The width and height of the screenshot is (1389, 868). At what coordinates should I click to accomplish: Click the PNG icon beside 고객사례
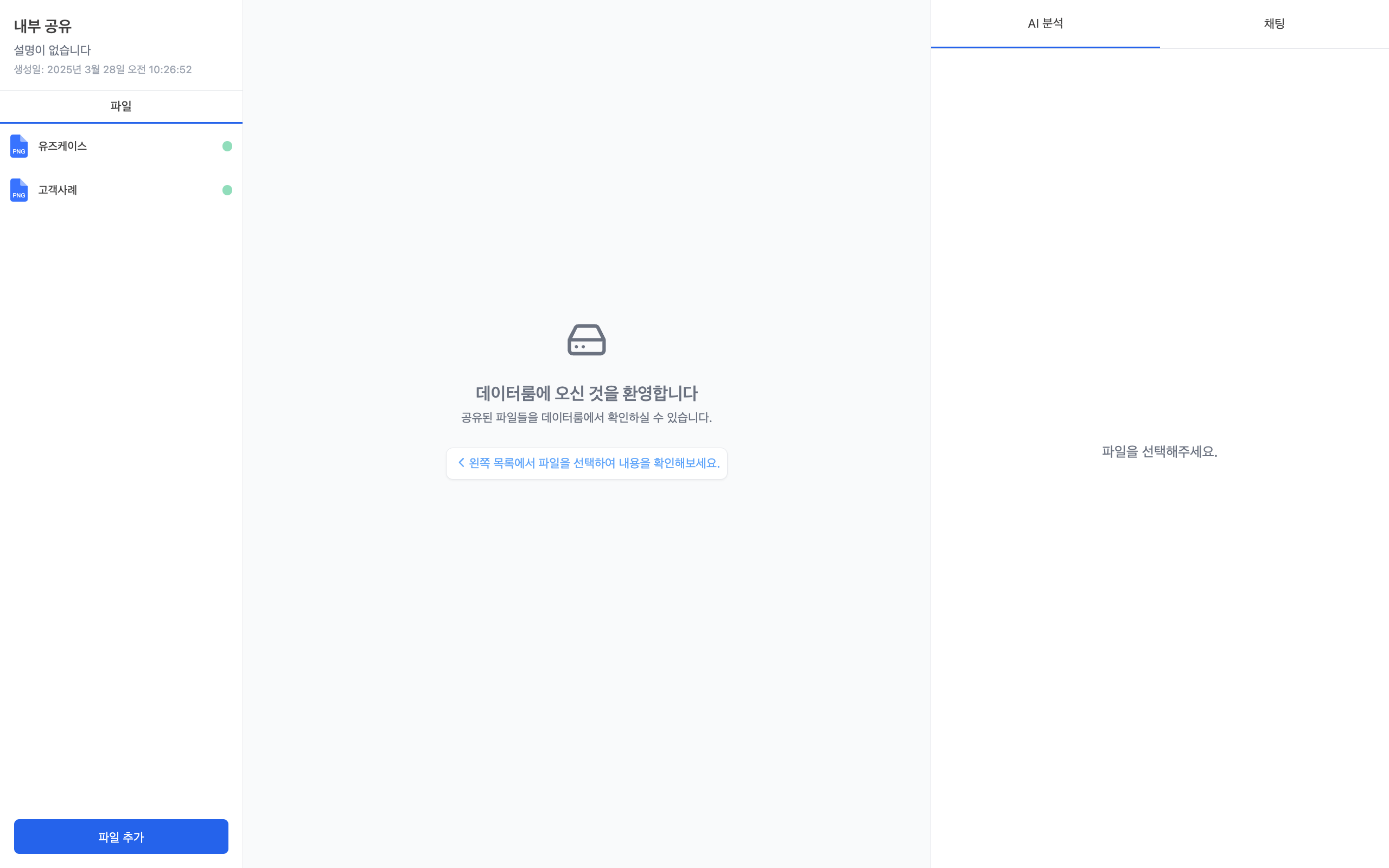coord(18,190)
